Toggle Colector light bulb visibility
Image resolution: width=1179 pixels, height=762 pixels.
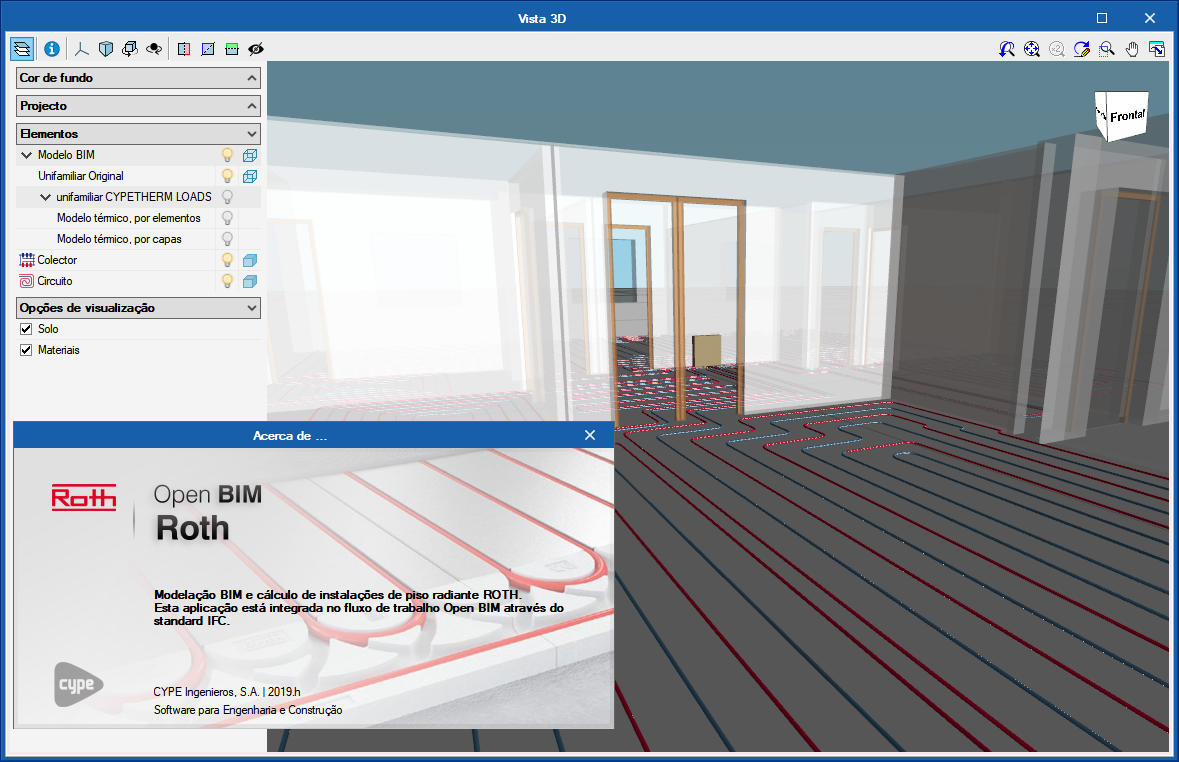coord(227,260)
